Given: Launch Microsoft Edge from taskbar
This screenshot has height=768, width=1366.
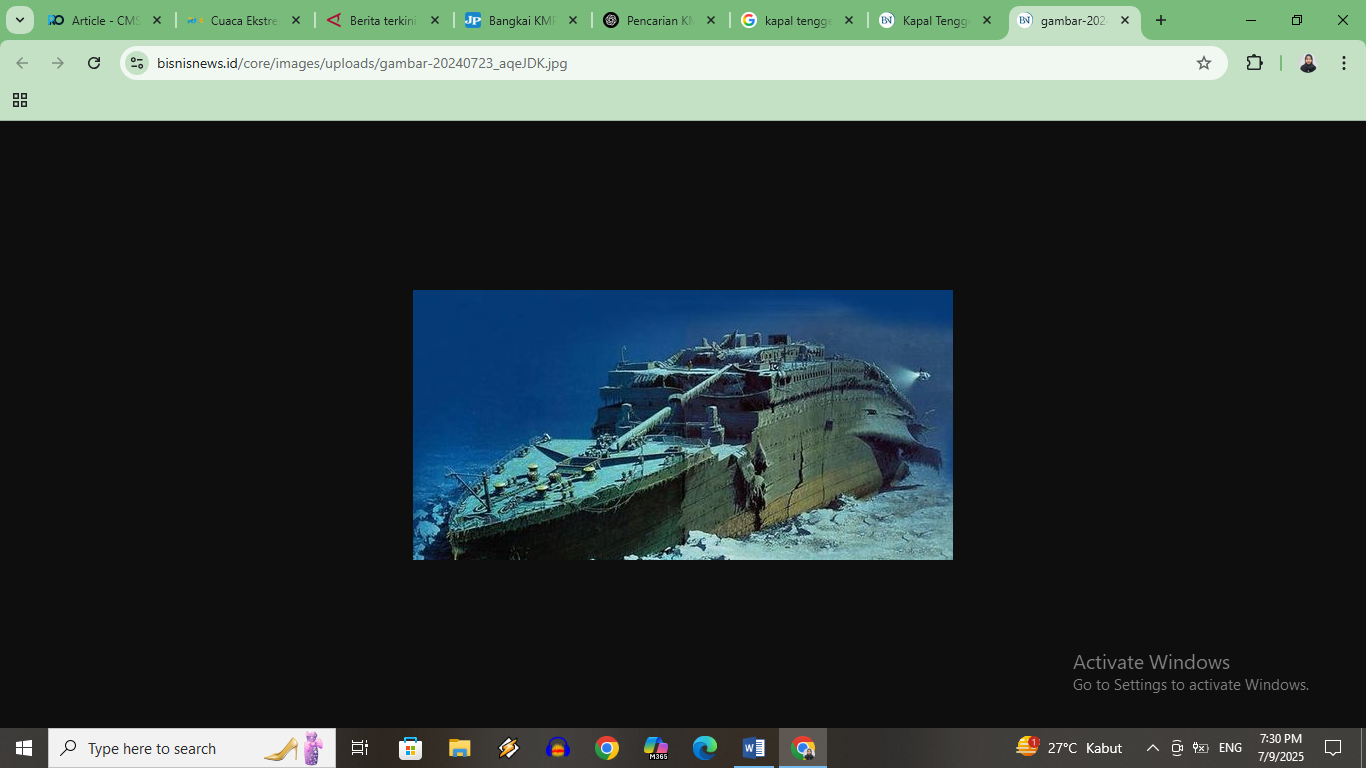Looking at the screenshot, I should pos(705,748).
